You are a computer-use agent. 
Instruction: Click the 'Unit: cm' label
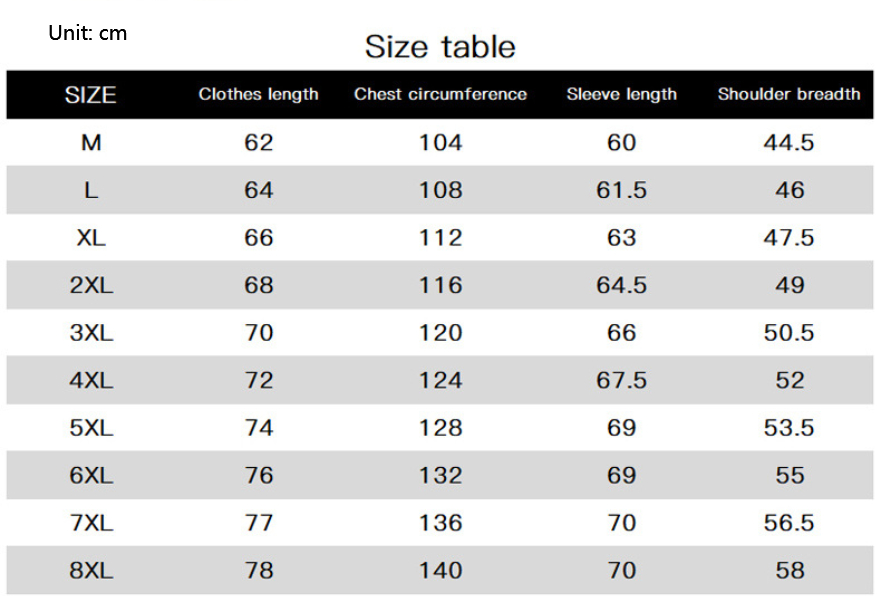coord(88,33)
